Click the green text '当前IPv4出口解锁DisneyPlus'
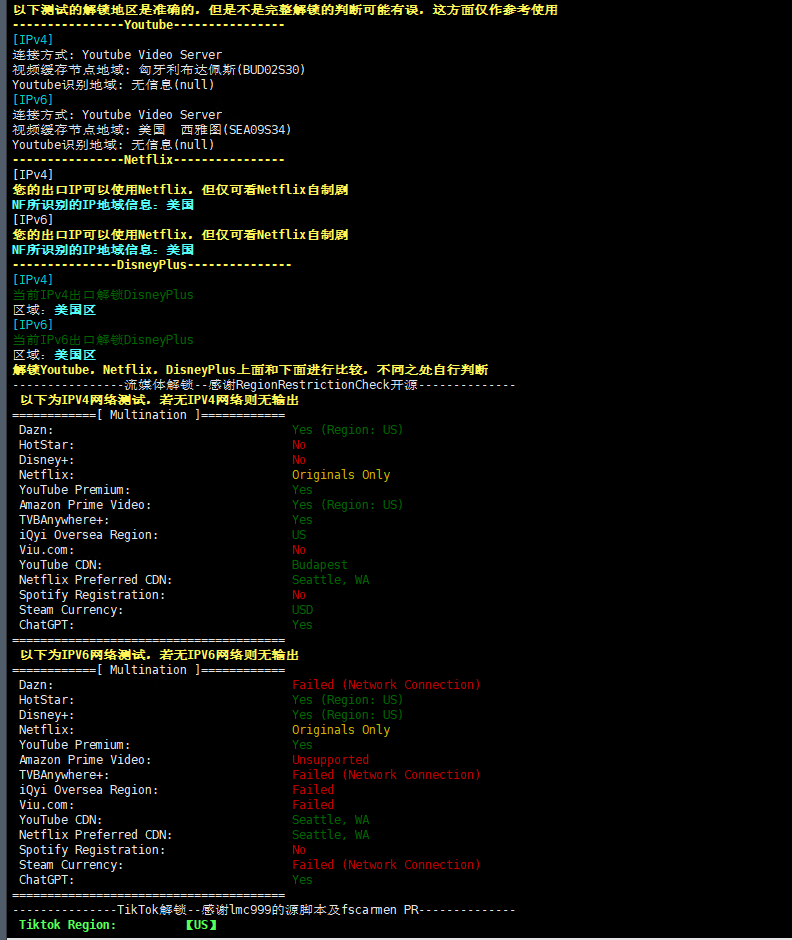Image resolution: width=792 pixels, height=940 pixels. pos(103,295)
